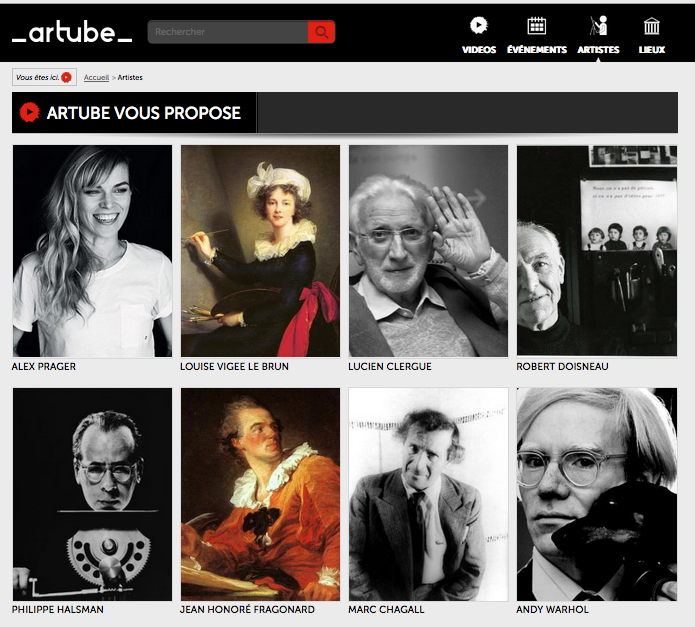Select the ROBERT DOISNEAU name link
The height and width of the screenshot is (627, 695).
point(562,366)
